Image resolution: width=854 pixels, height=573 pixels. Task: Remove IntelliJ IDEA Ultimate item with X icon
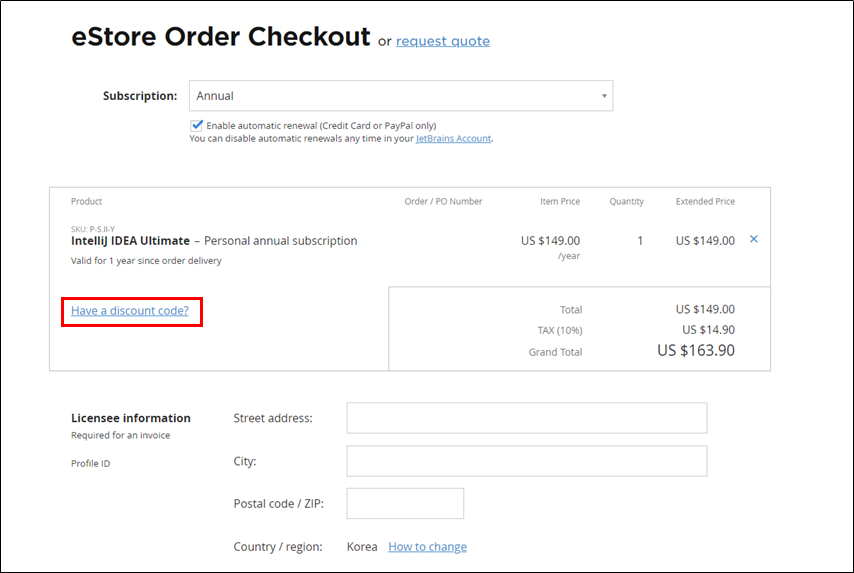tap(754, 239)
